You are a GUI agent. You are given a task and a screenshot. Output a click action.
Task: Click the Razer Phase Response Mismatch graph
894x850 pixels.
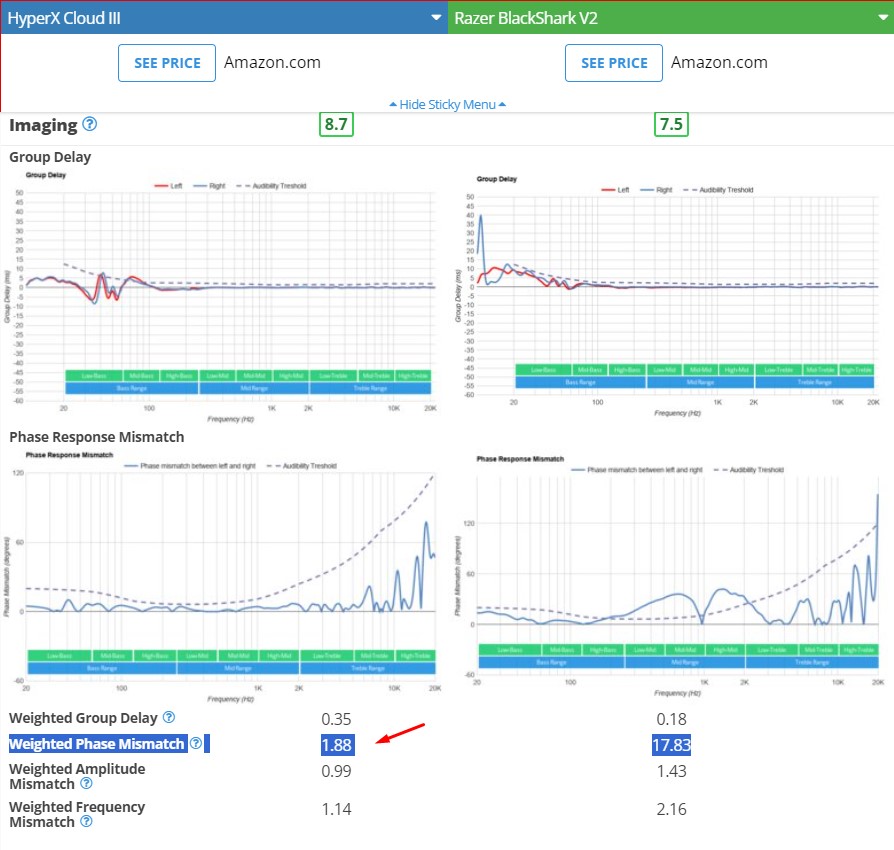(667, 576)
